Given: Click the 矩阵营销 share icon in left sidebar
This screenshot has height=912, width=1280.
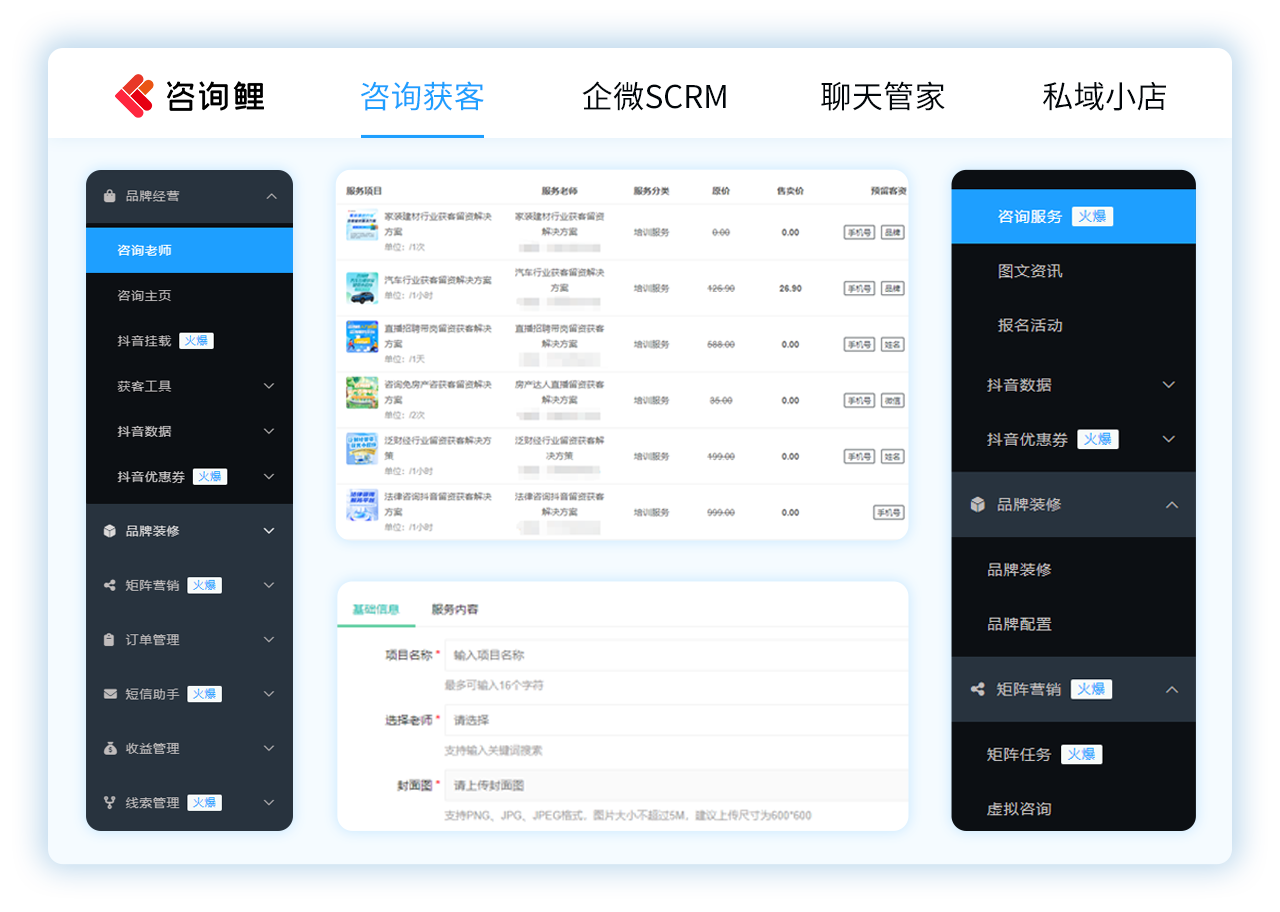Looking at the screenshot, I should point(110,585).
